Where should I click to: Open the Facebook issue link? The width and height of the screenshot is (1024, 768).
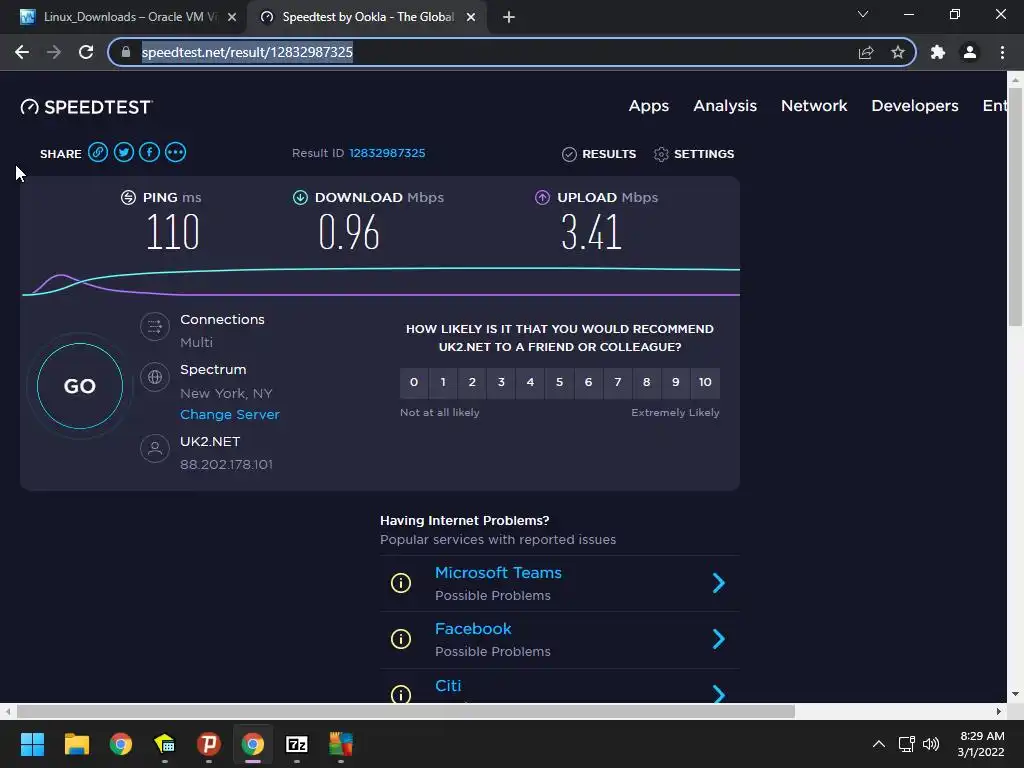tap(473, 629)
